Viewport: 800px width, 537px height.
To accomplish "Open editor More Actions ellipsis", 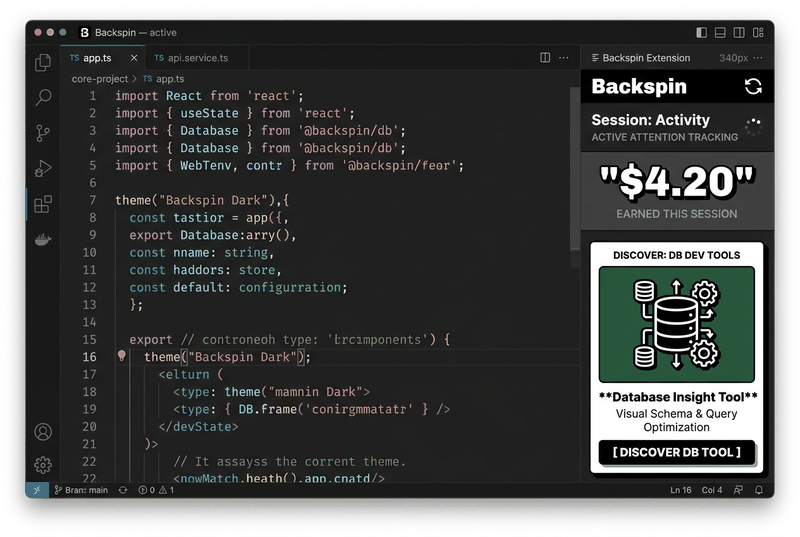I will [564, 58].
